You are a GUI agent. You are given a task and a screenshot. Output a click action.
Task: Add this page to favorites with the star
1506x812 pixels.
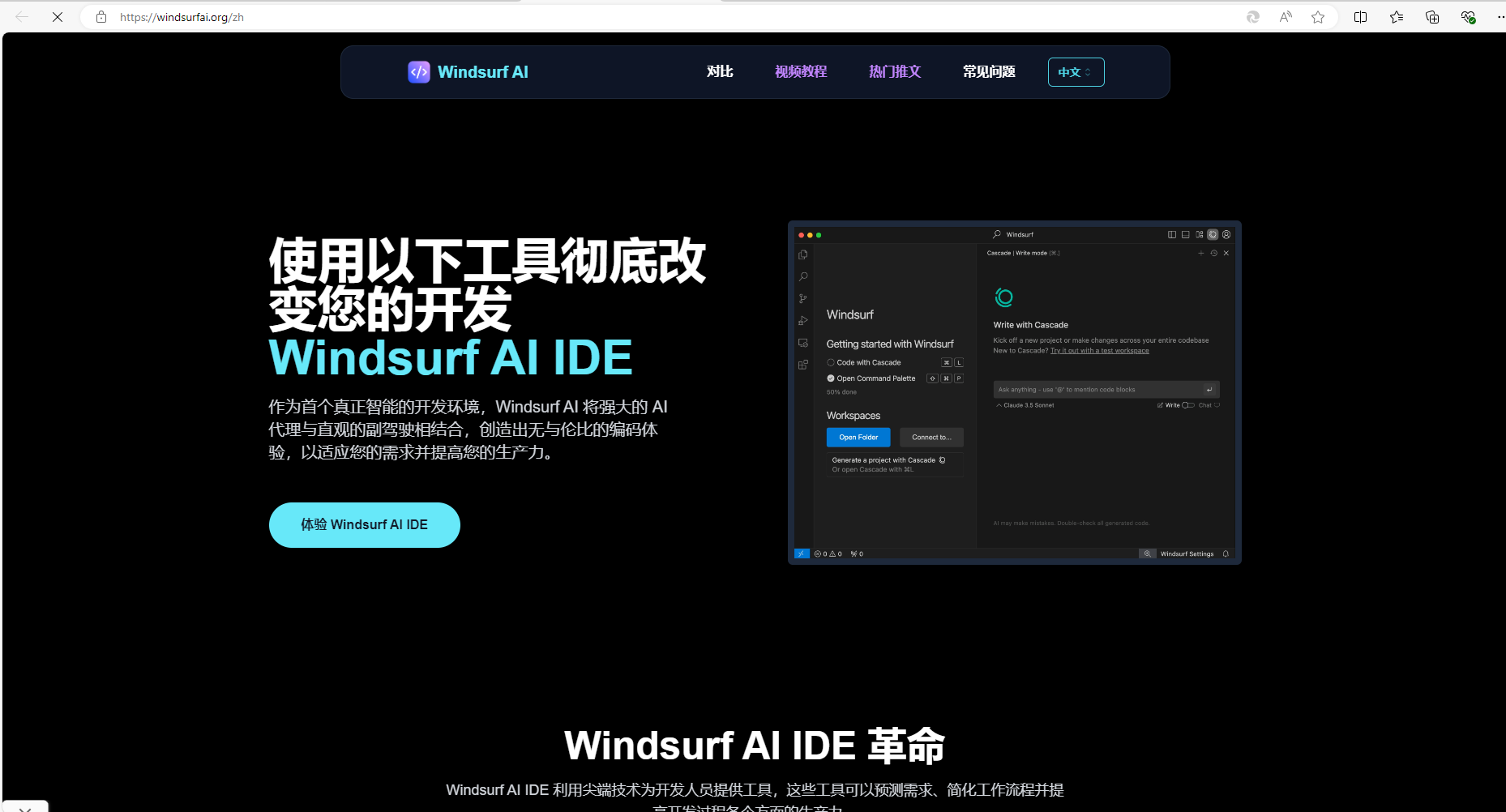click(1318, 17)
